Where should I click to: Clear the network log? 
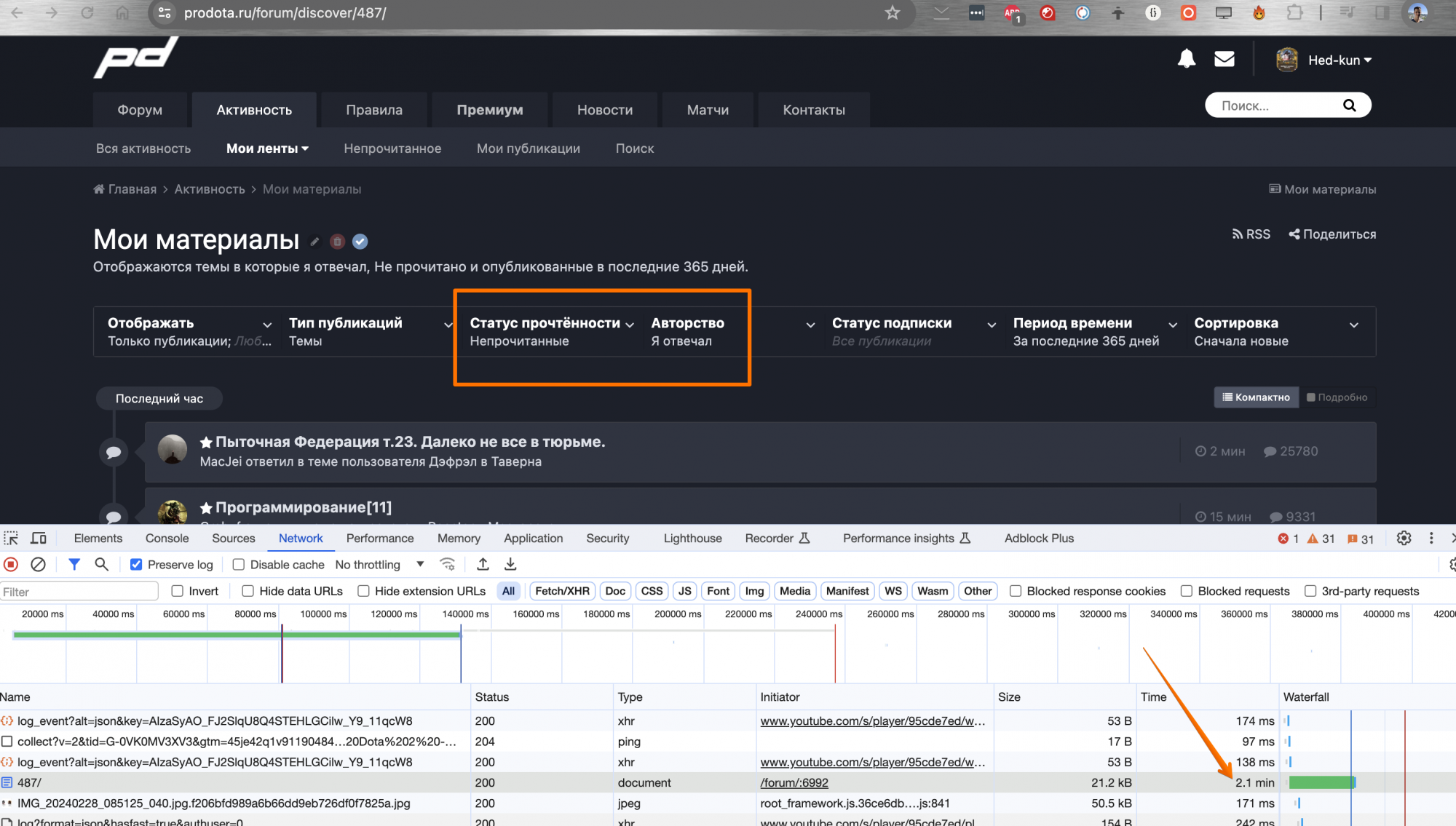click(x=39, y=565)
